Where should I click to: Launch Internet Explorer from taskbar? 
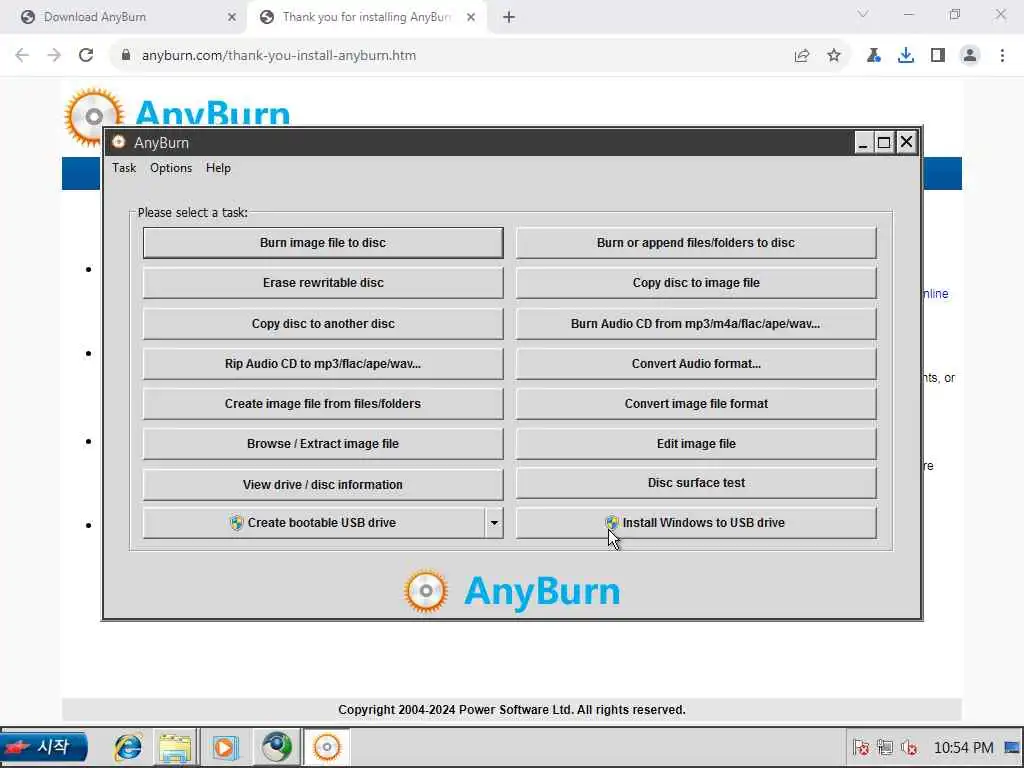point(128,747)
